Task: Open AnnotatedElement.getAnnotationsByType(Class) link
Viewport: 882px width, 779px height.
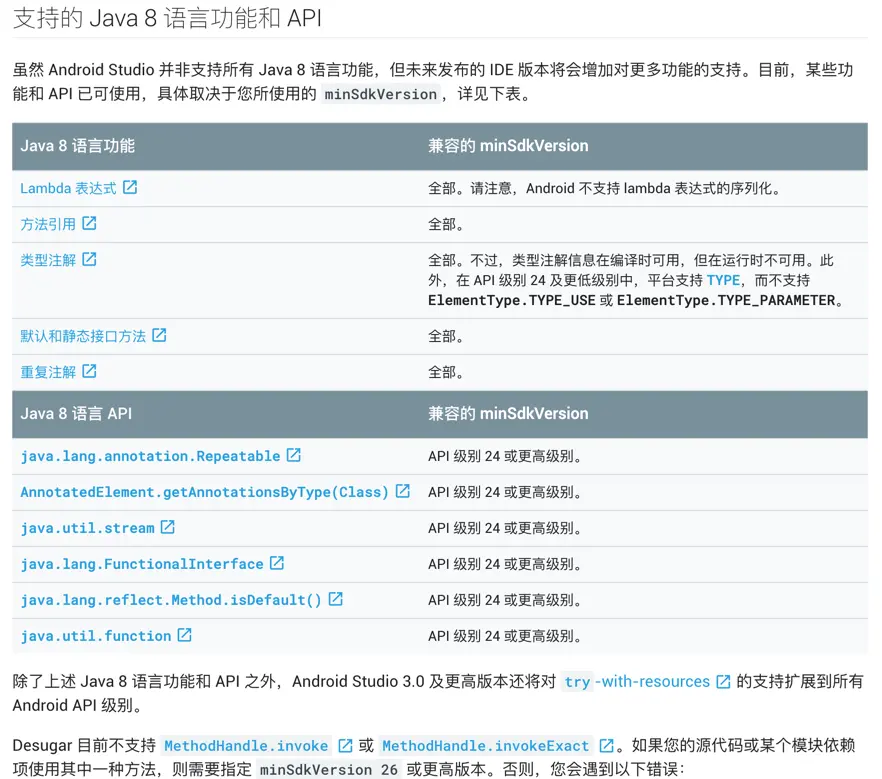Action: click(205, 492)
